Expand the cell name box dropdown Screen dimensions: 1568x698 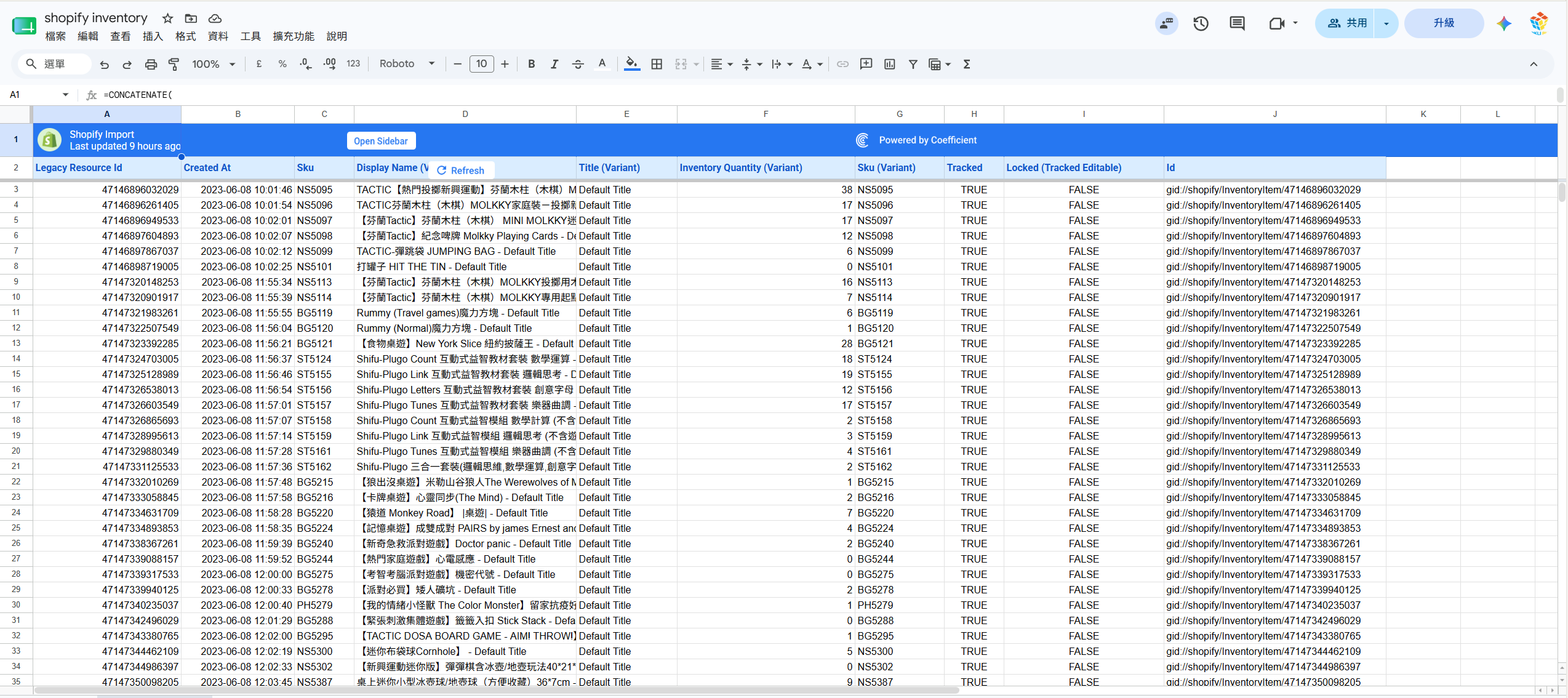[x=65, y=95]
